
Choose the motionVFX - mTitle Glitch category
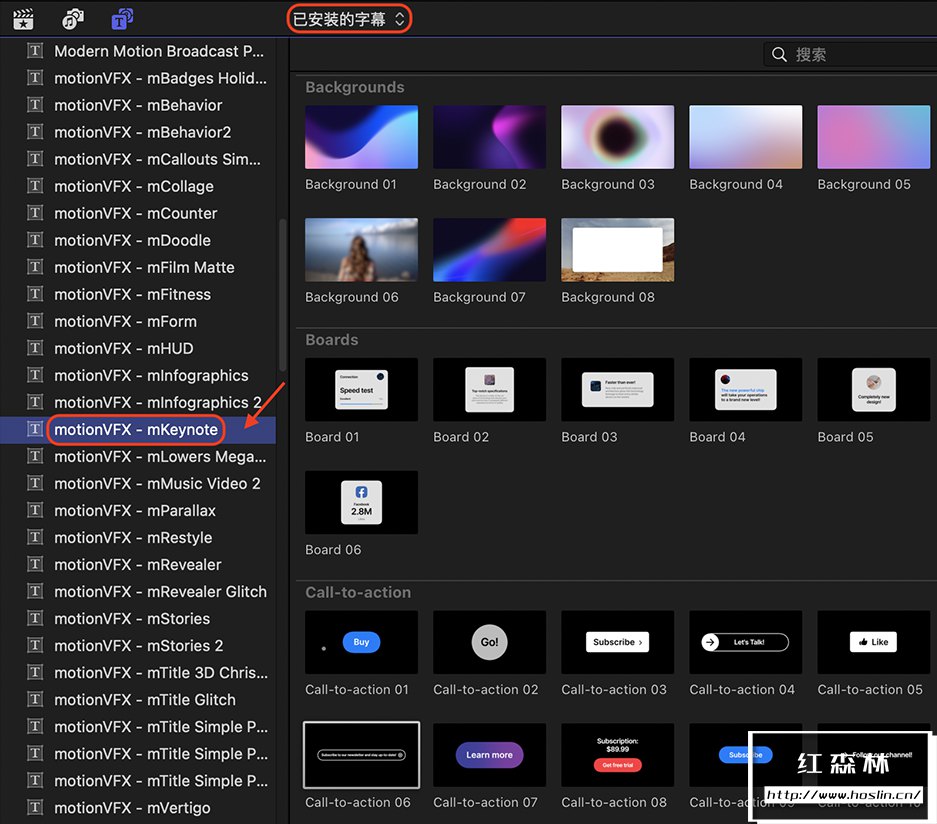(x=138, y=700)
